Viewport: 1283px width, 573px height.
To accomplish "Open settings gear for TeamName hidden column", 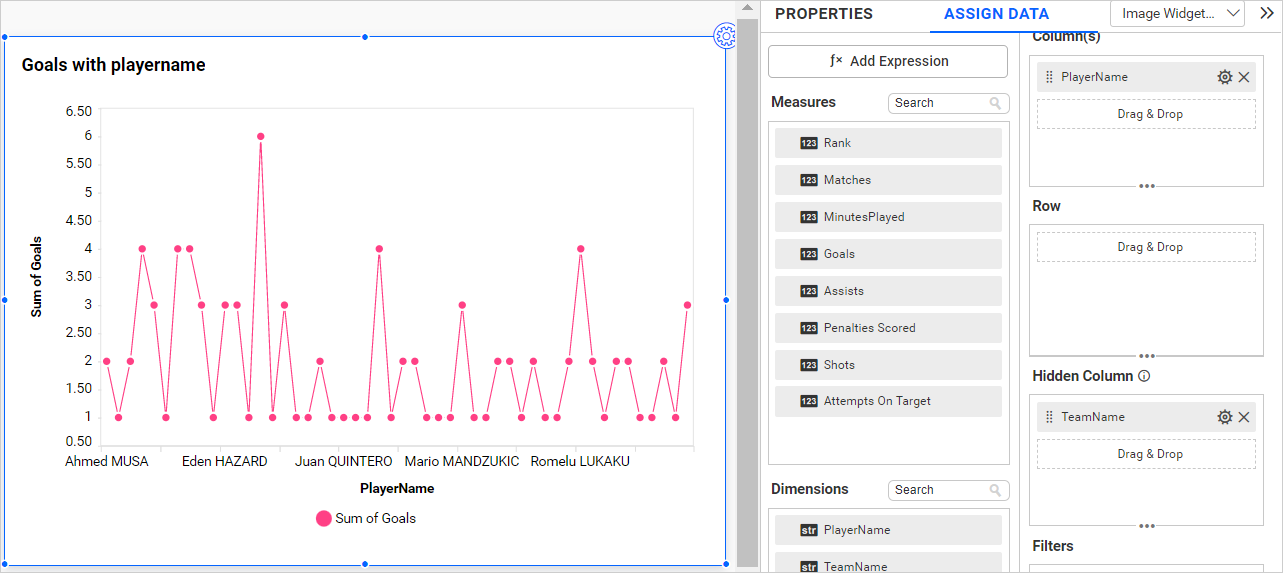I will click(1224, 417).
